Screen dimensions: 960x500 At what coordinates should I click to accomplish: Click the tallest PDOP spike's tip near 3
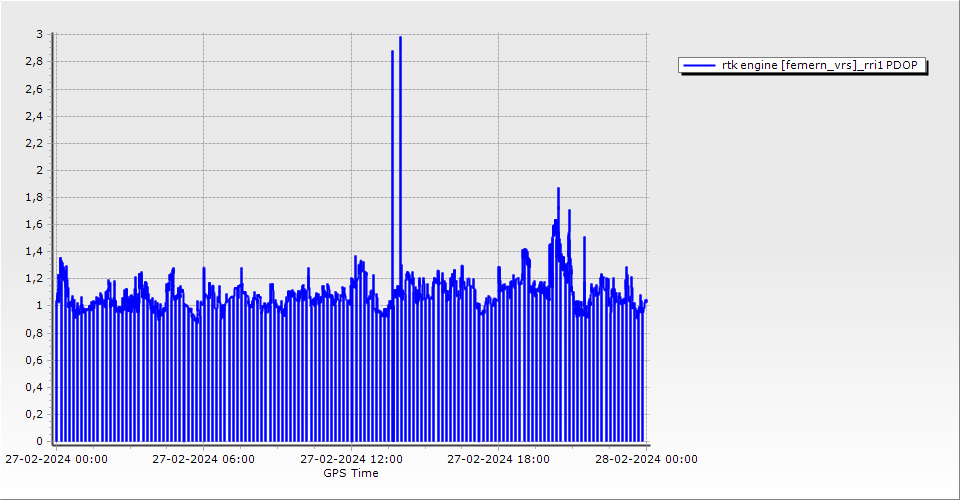[x=400, y=38]
